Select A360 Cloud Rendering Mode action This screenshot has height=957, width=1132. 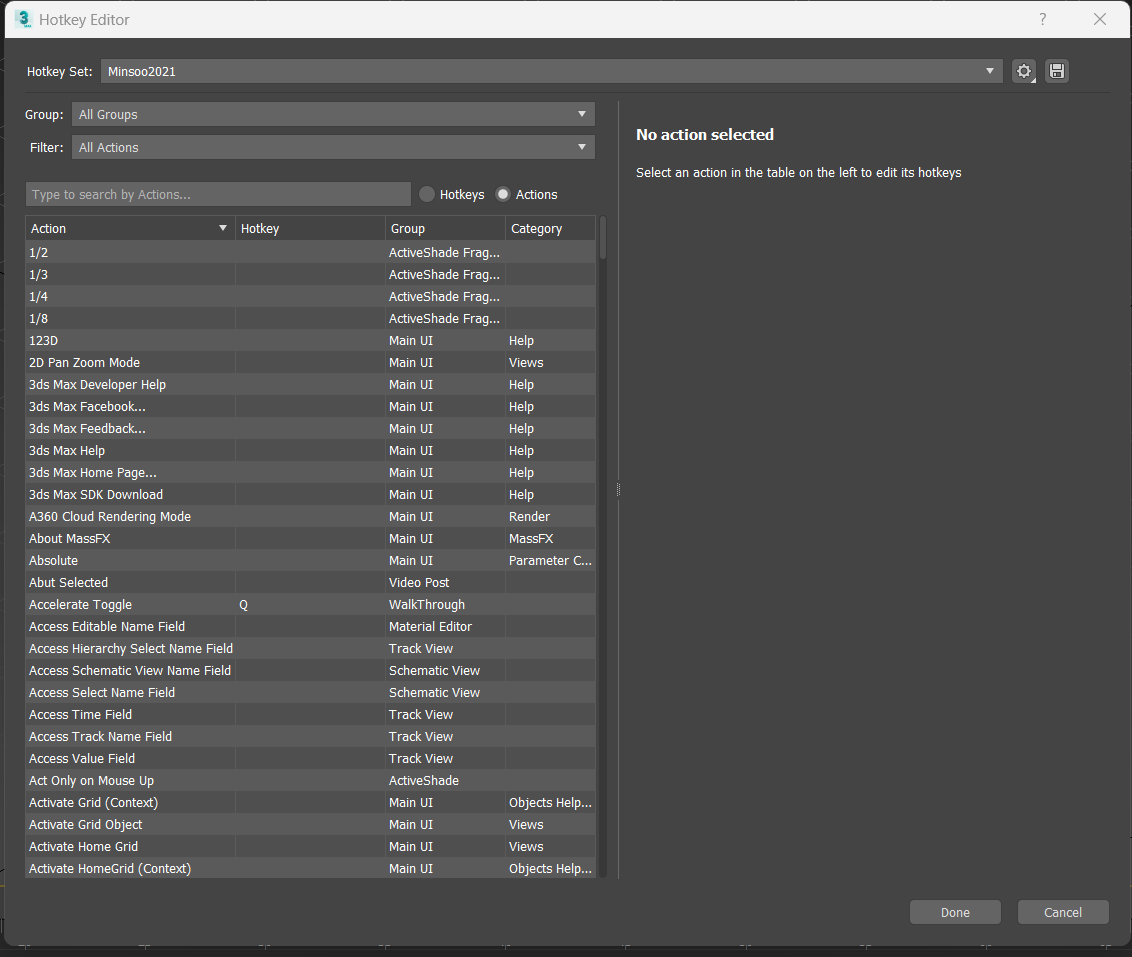(x=310, y=517)
